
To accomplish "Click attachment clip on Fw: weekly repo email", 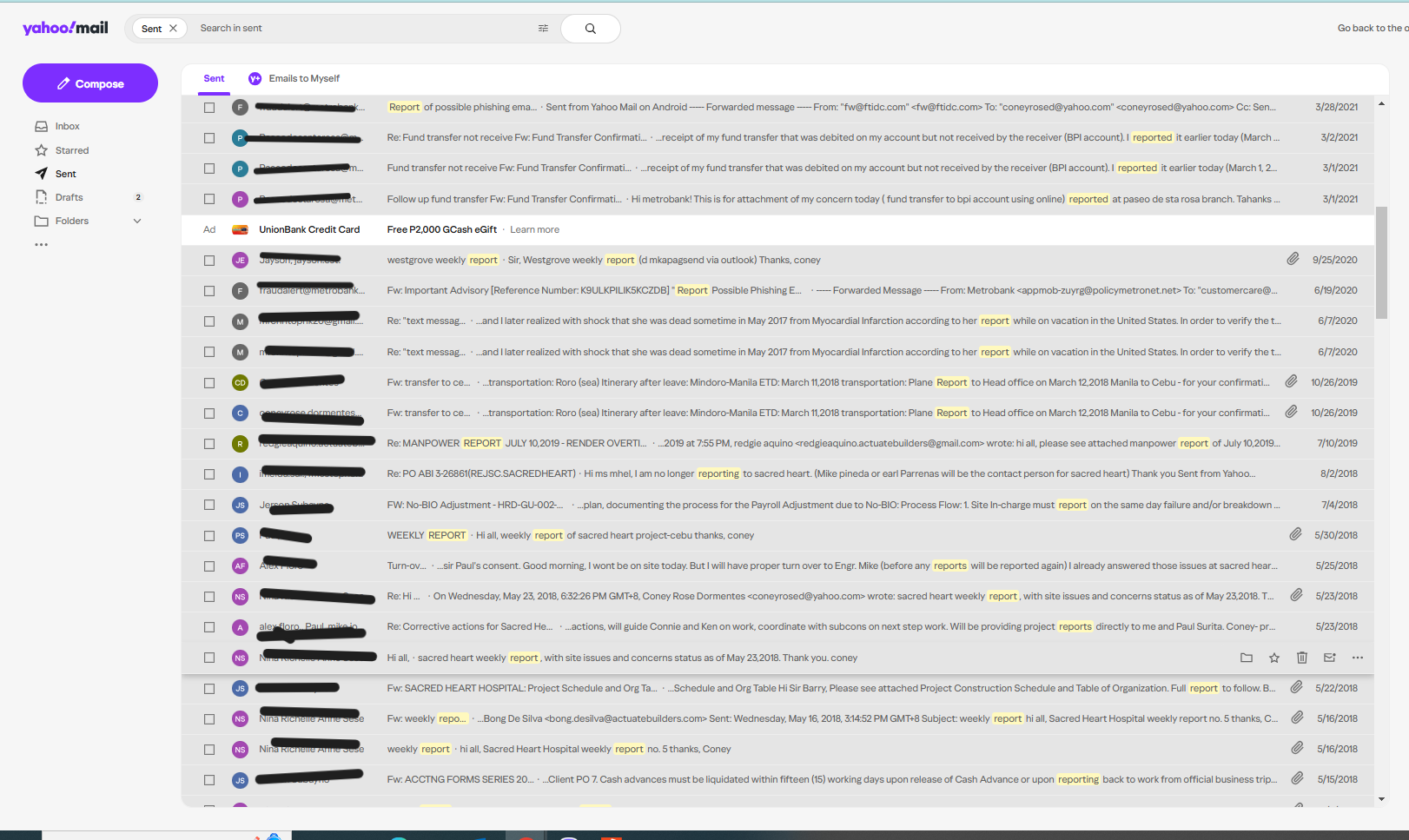I will [1297, 718].
